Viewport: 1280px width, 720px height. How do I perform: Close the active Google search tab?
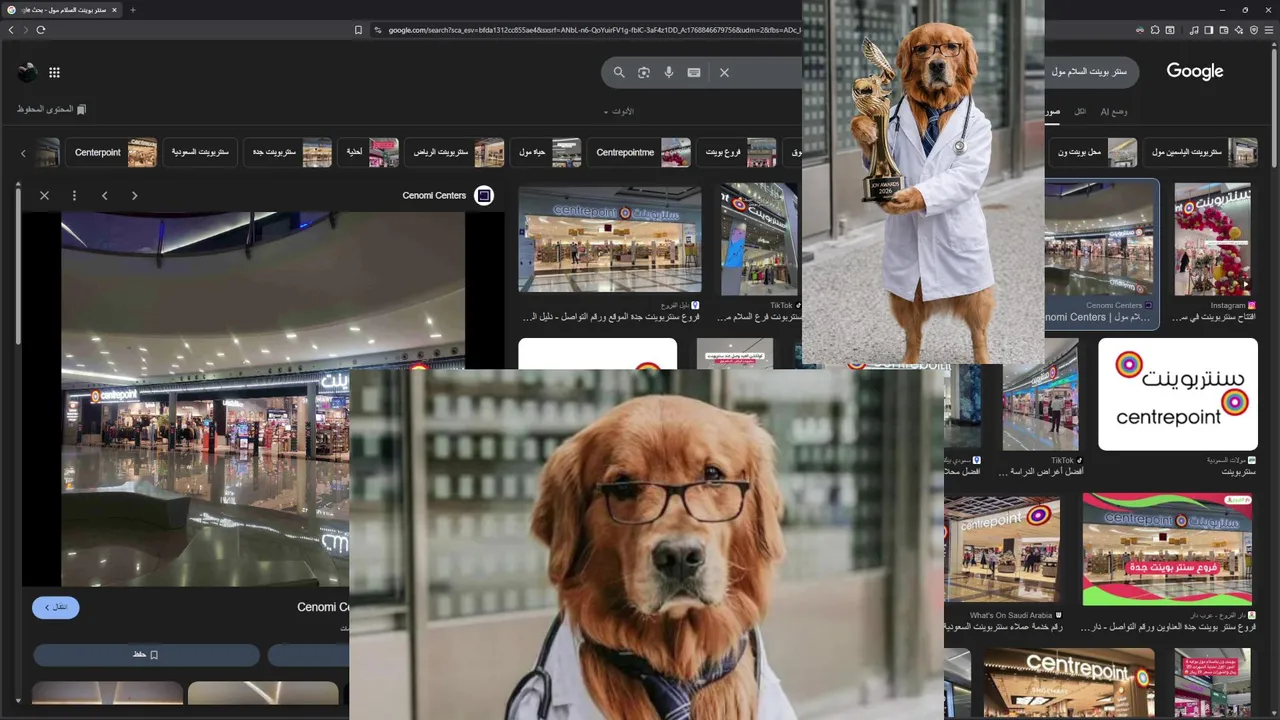[x=114, y=10]
